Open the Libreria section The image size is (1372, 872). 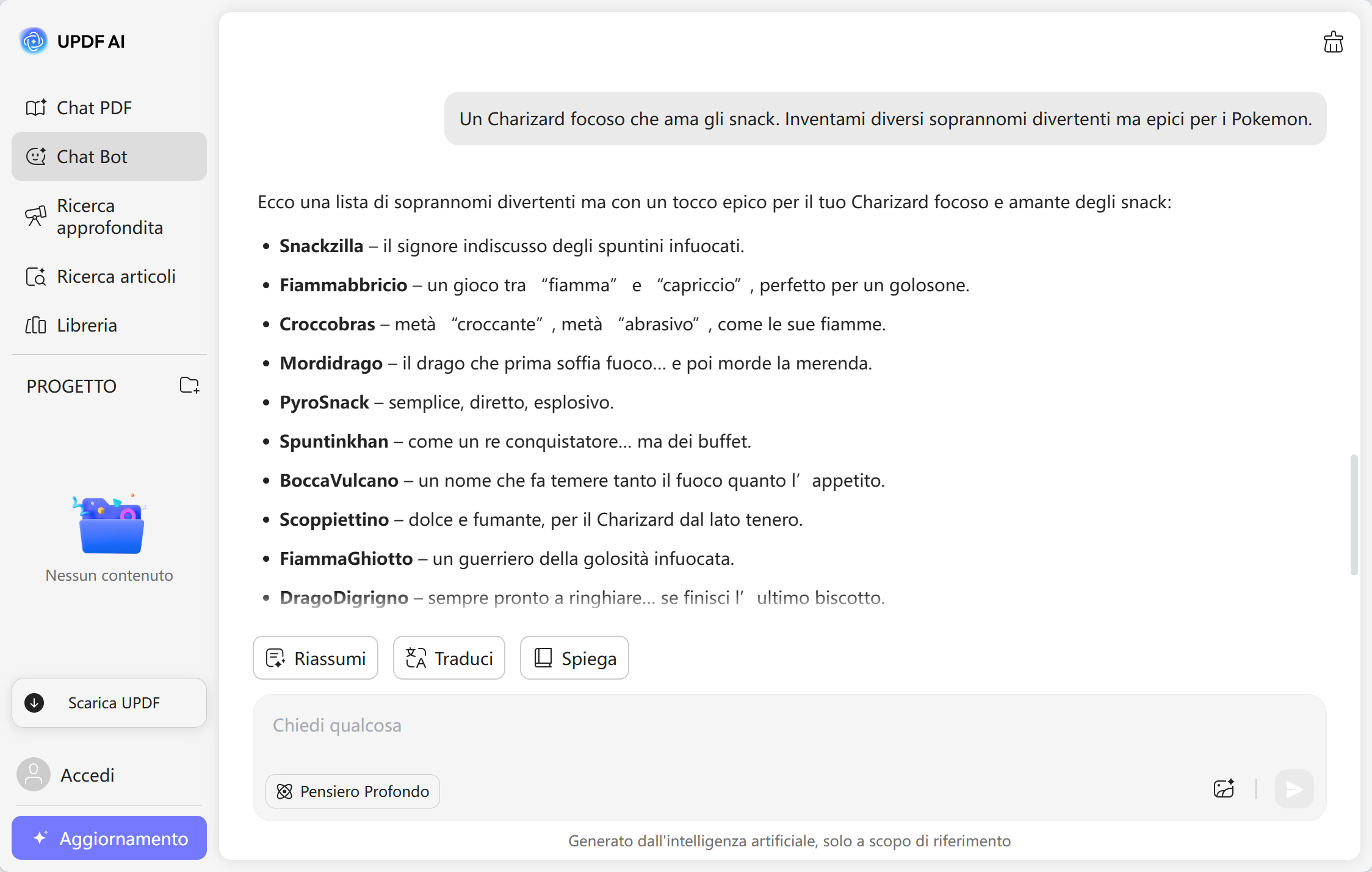pyautogui.click(x=87, y=325)
